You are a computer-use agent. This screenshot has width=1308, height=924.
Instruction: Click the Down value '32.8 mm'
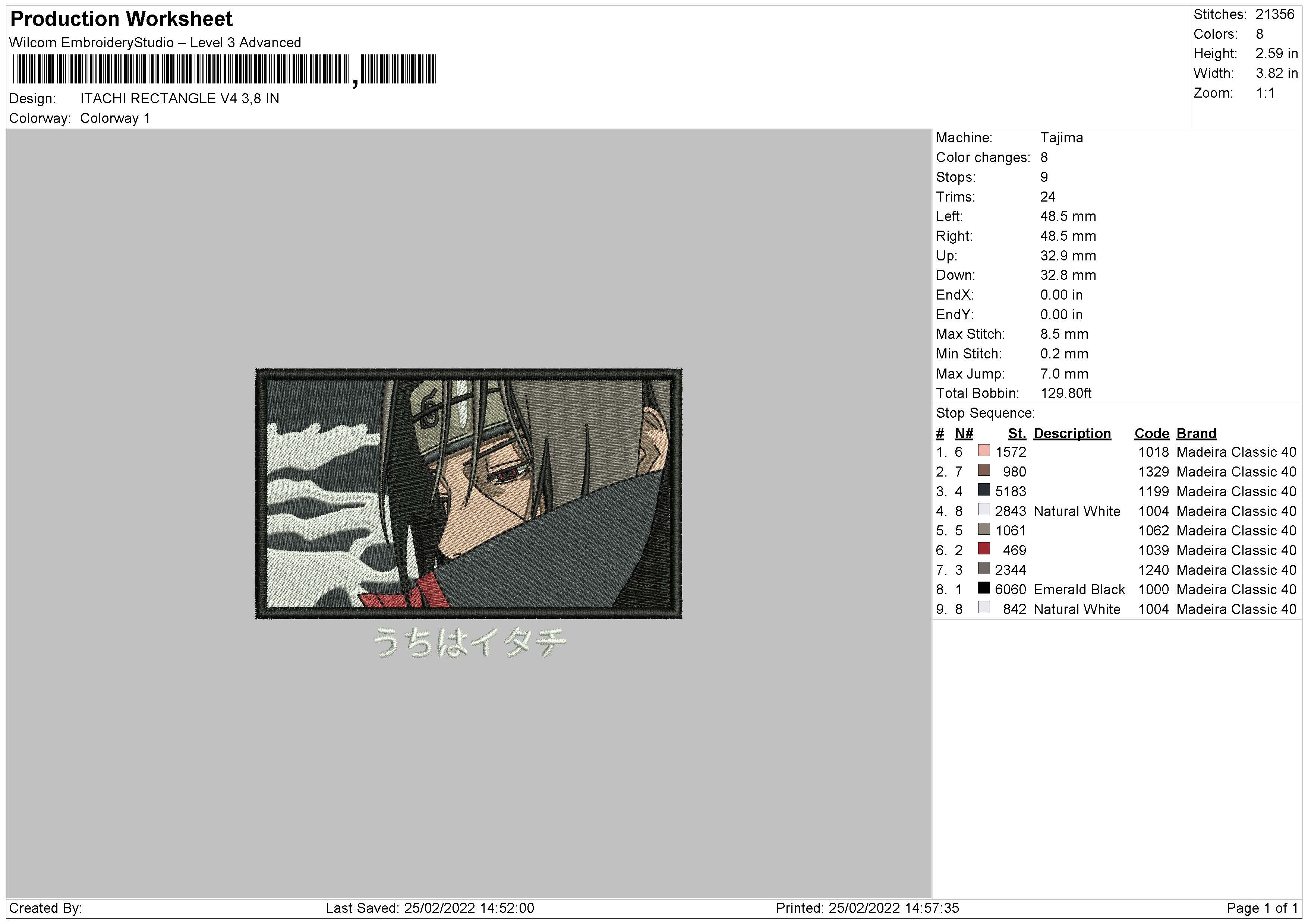pos(1068,276)
